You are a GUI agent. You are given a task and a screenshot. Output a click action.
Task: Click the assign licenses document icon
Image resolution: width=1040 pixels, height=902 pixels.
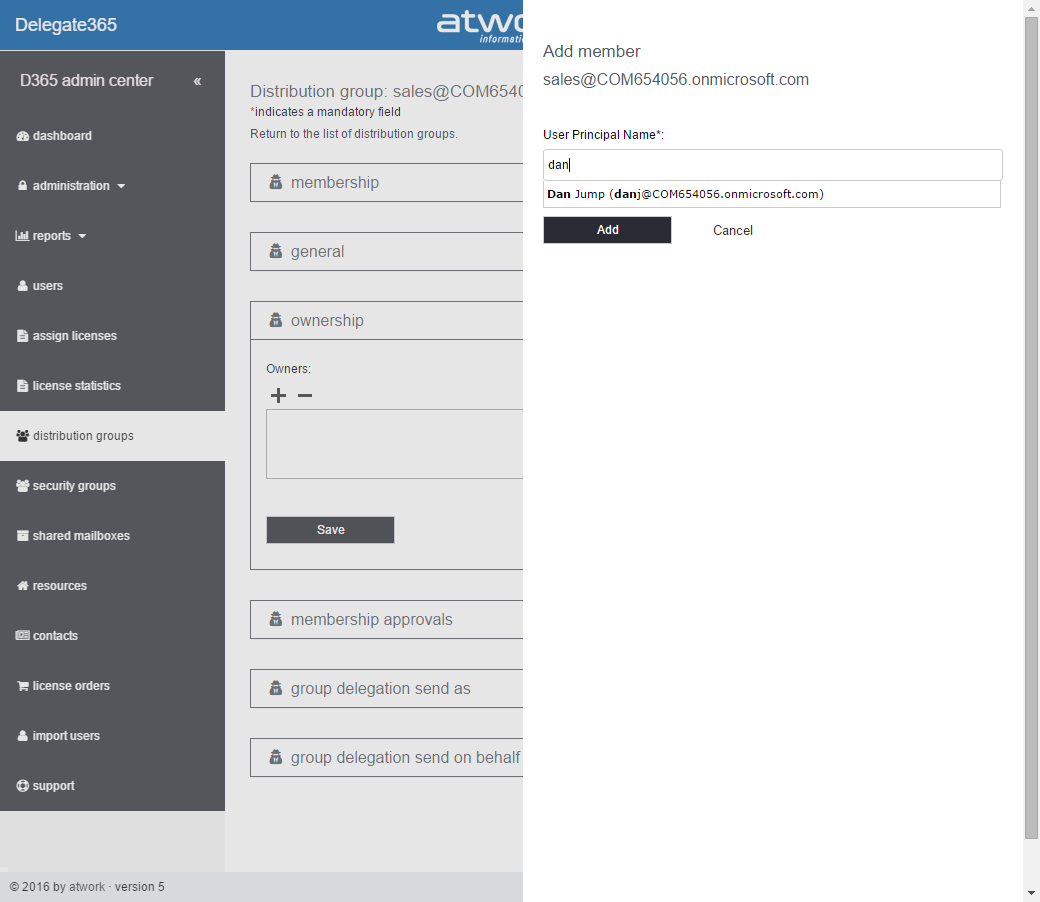click(23, 336)
